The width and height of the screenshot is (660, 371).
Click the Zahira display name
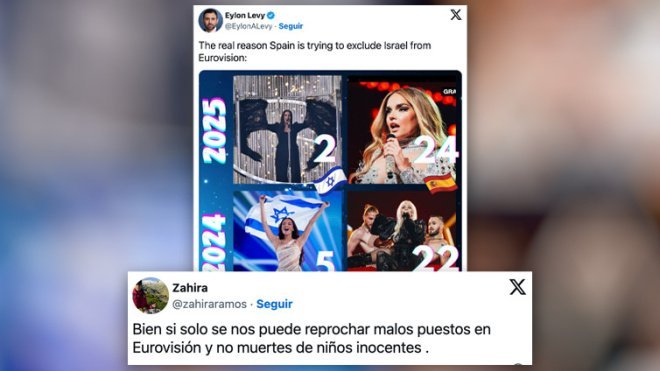(190, 288)
